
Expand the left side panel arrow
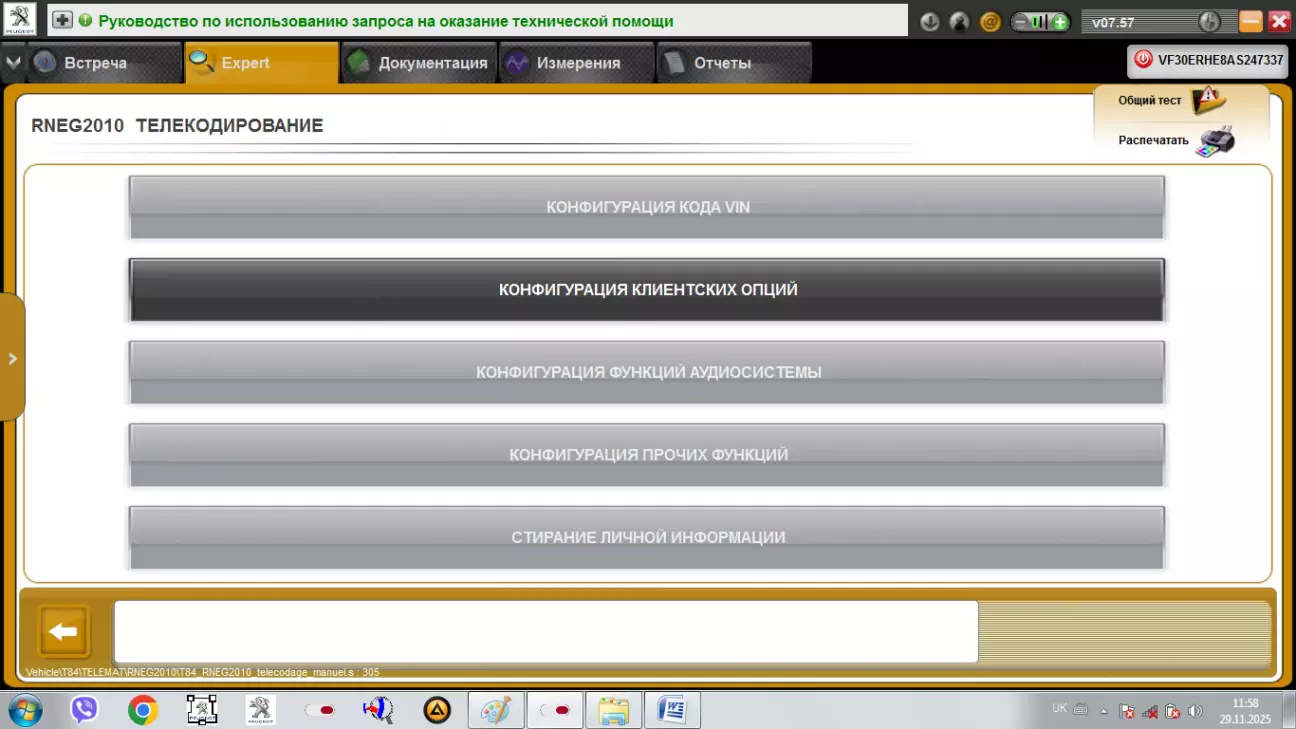click(x=12, y=358)
